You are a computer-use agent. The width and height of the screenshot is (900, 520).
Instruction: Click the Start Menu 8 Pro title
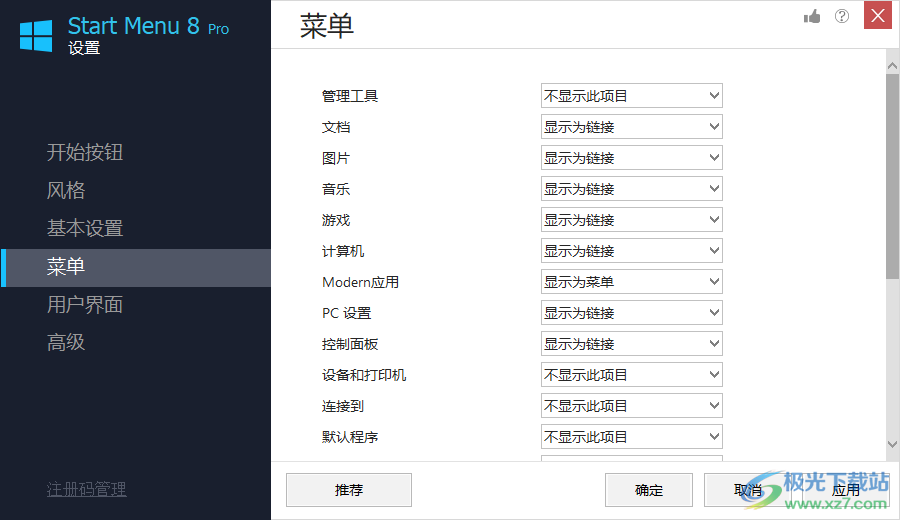(x=148, y=26)
